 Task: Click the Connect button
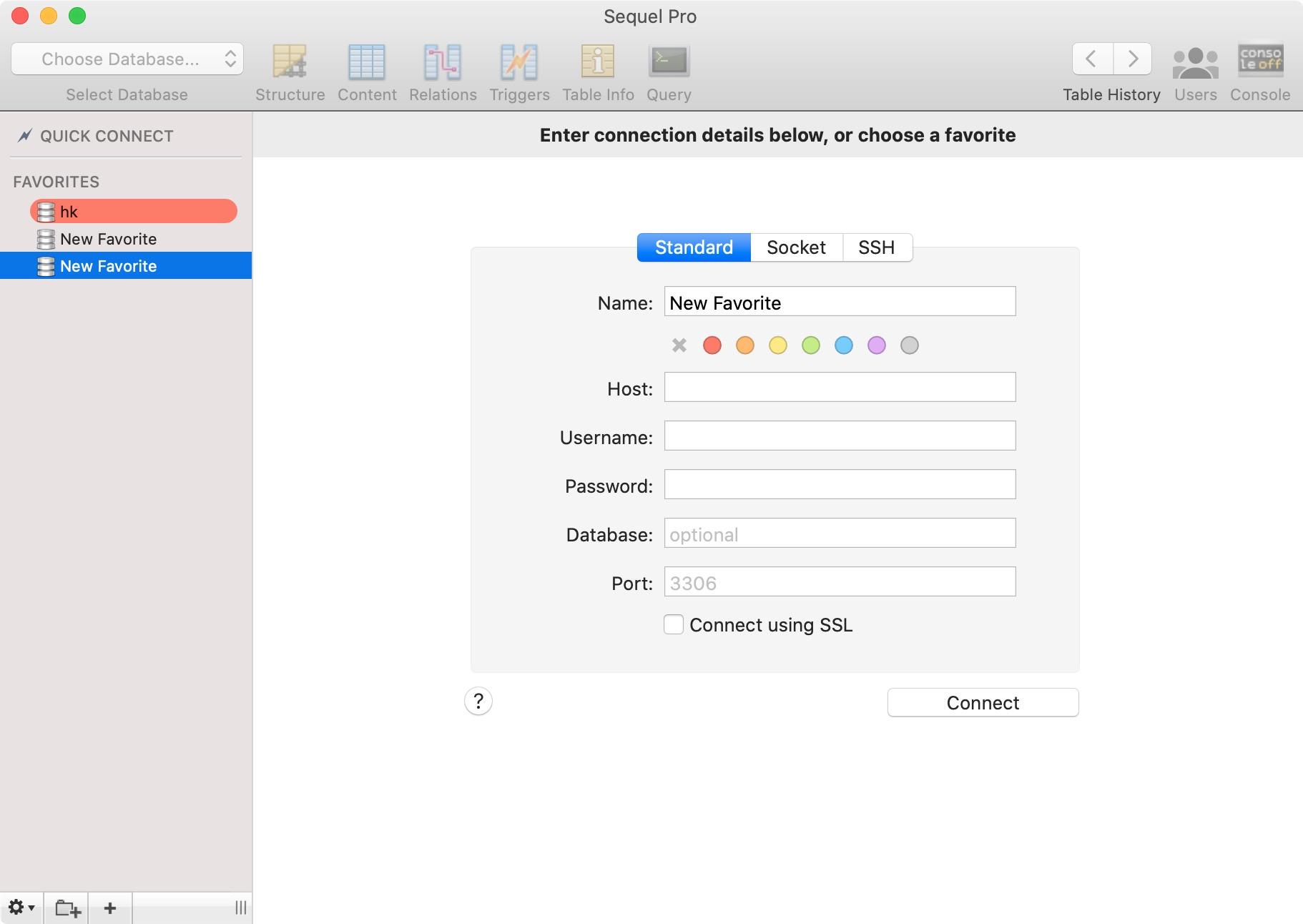tap(983, 702)
